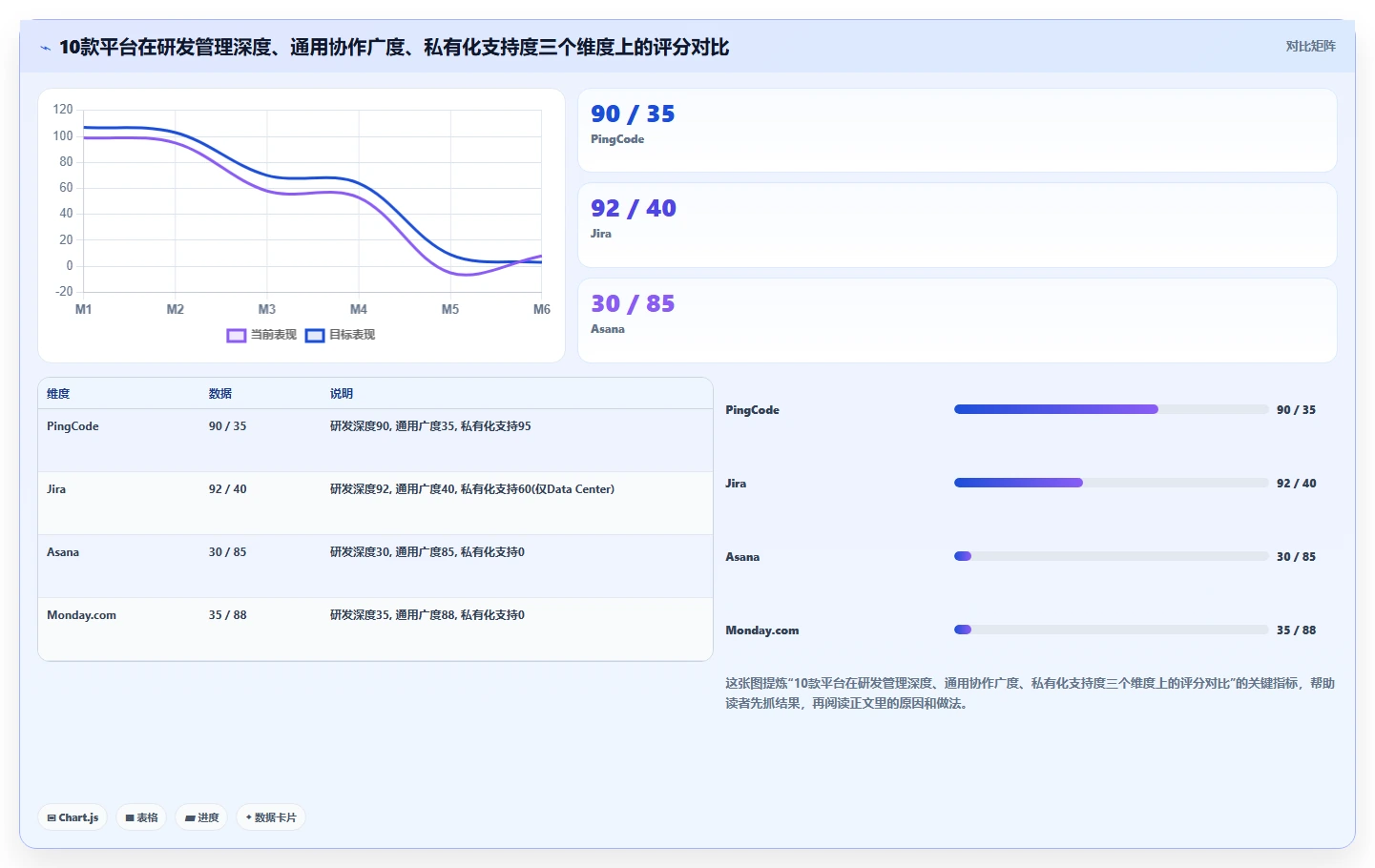Click the 35 / 88 value beside the progress bar
This screenshot has width=1375, height=868.
coord(1296,630)
